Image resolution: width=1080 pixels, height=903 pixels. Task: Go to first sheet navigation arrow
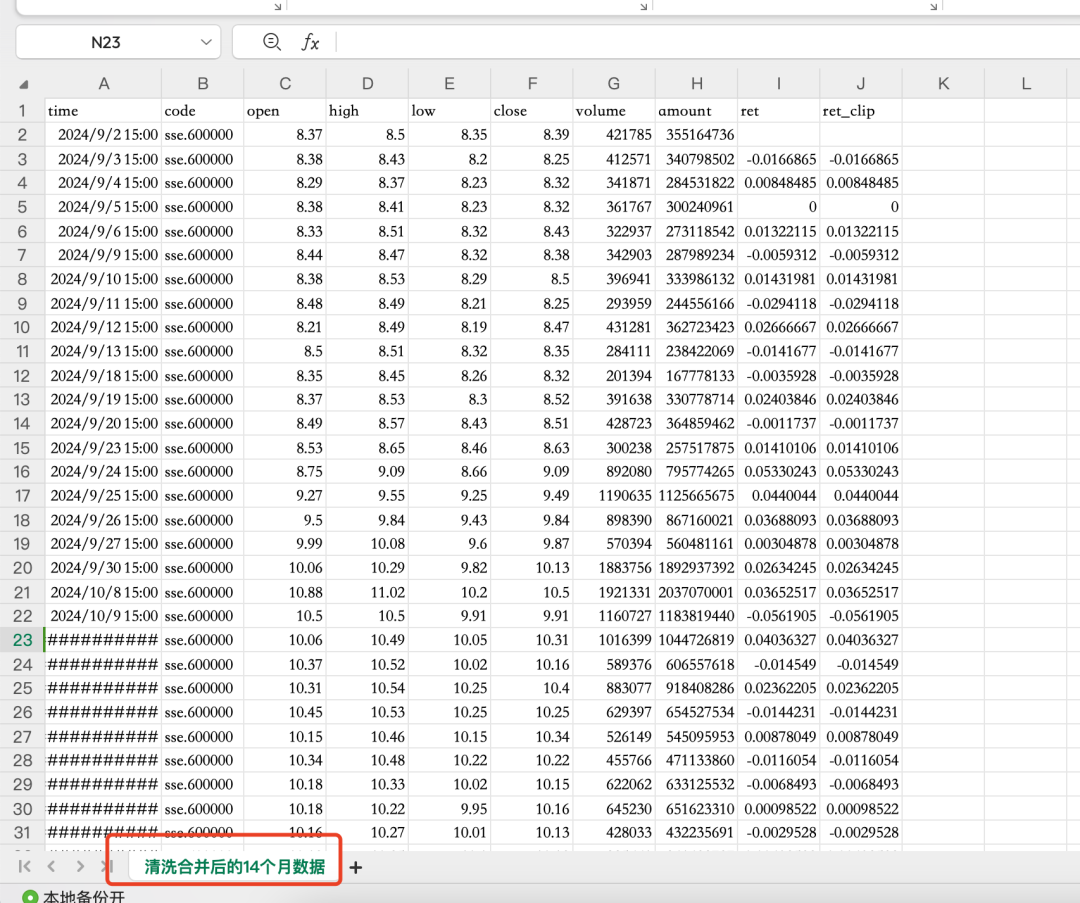coord(25,866)
